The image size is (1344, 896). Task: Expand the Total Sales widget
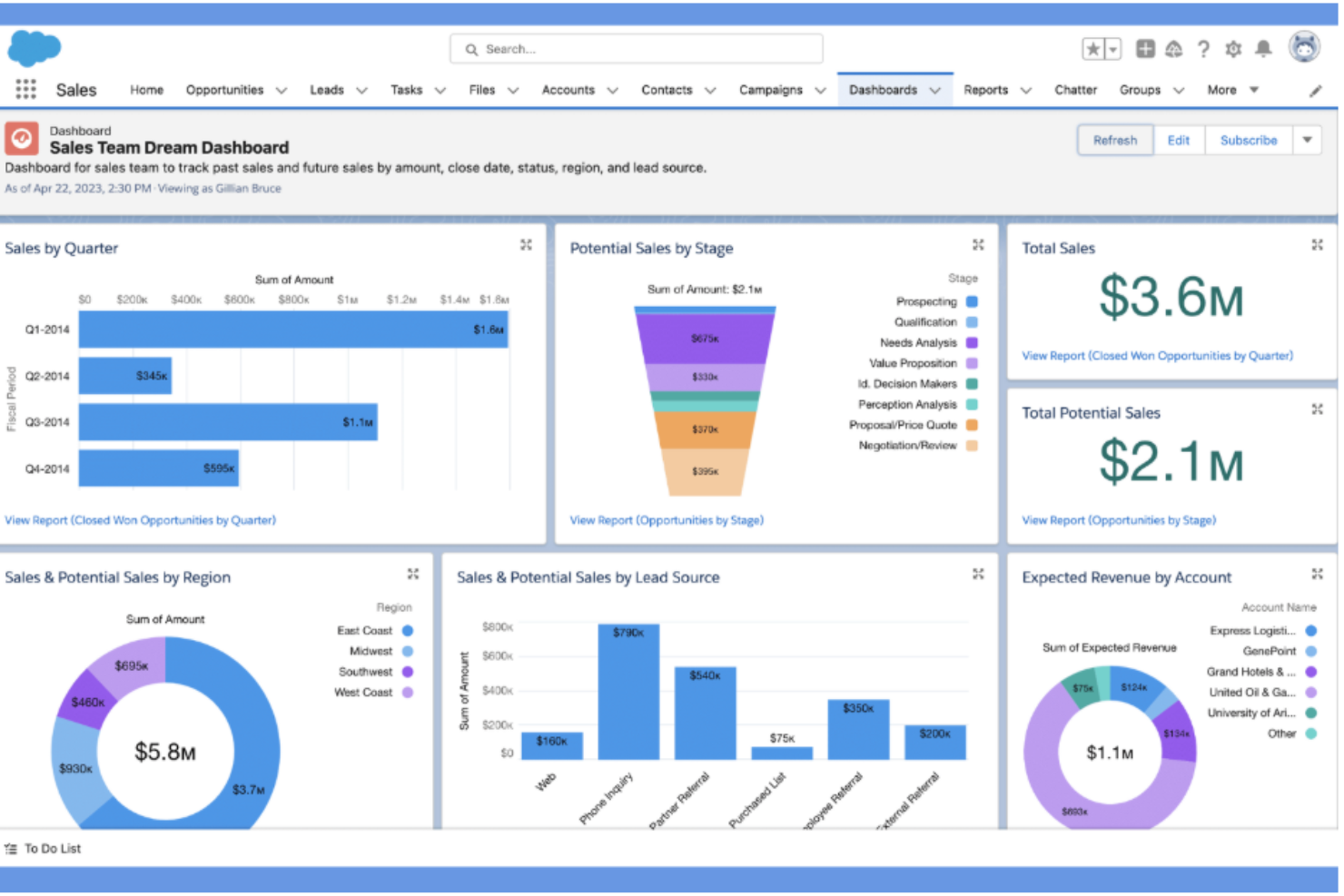pyautogui.click(x=1318, y=244)
